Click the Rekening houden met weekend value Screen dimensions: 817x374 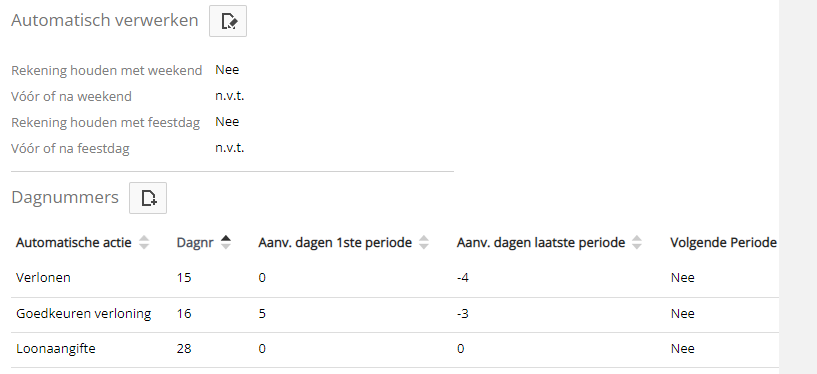point(227,70)
